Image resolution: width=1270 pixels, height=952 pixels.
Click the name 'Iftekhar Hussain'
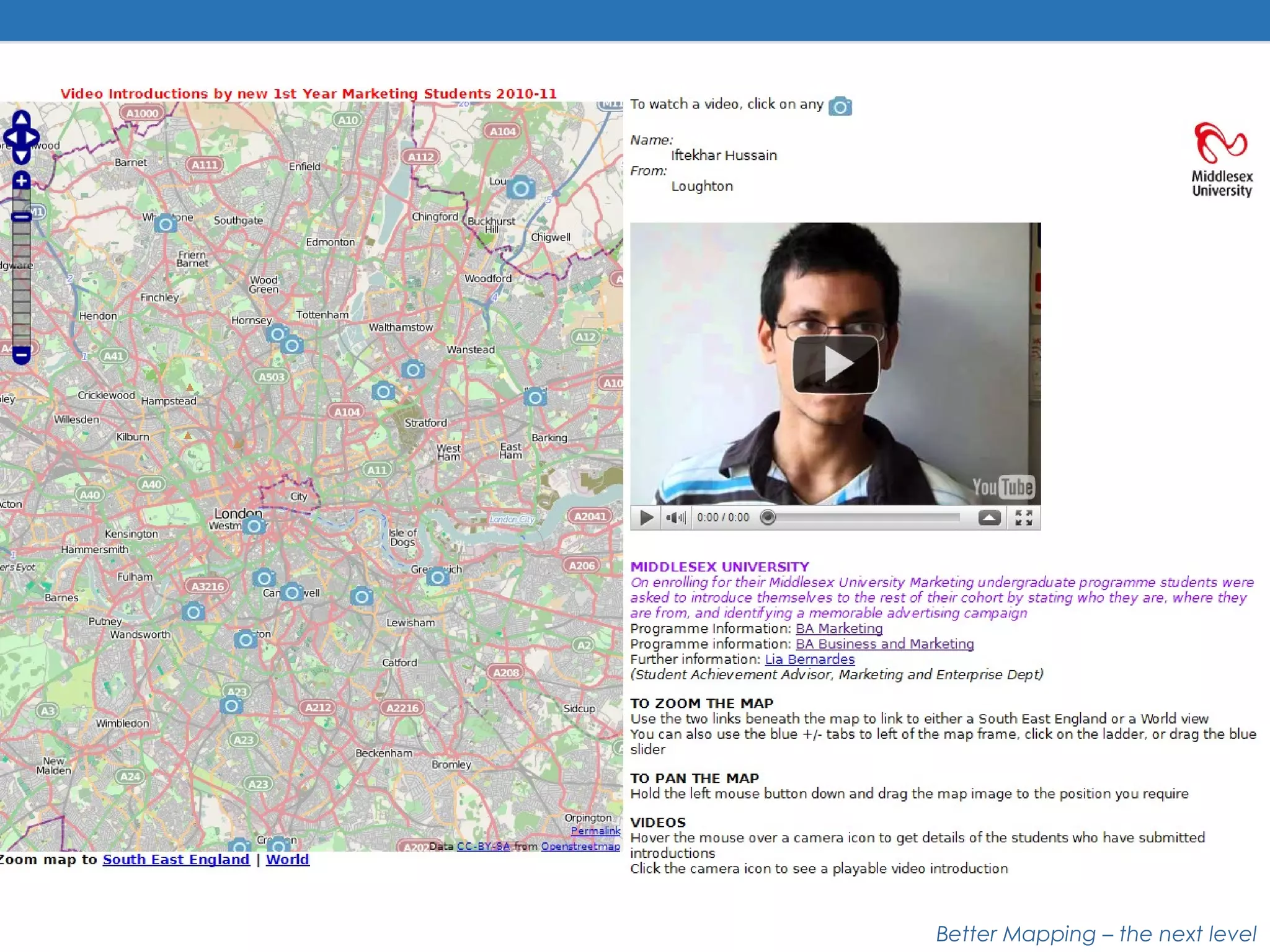724,156
